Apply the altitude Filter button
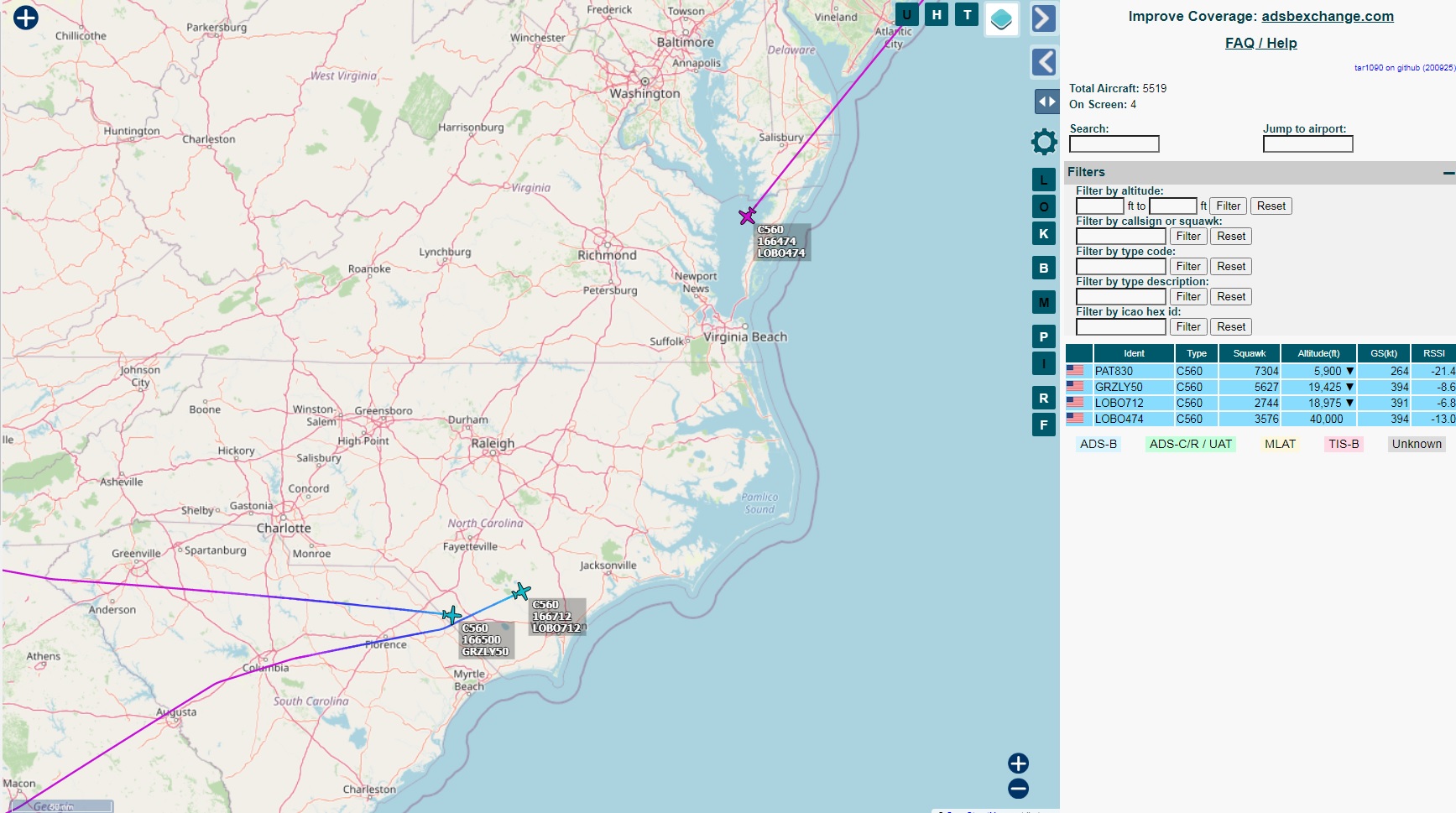Image resolution: width=1456 pixels, height=813 pixels. 1228,206
